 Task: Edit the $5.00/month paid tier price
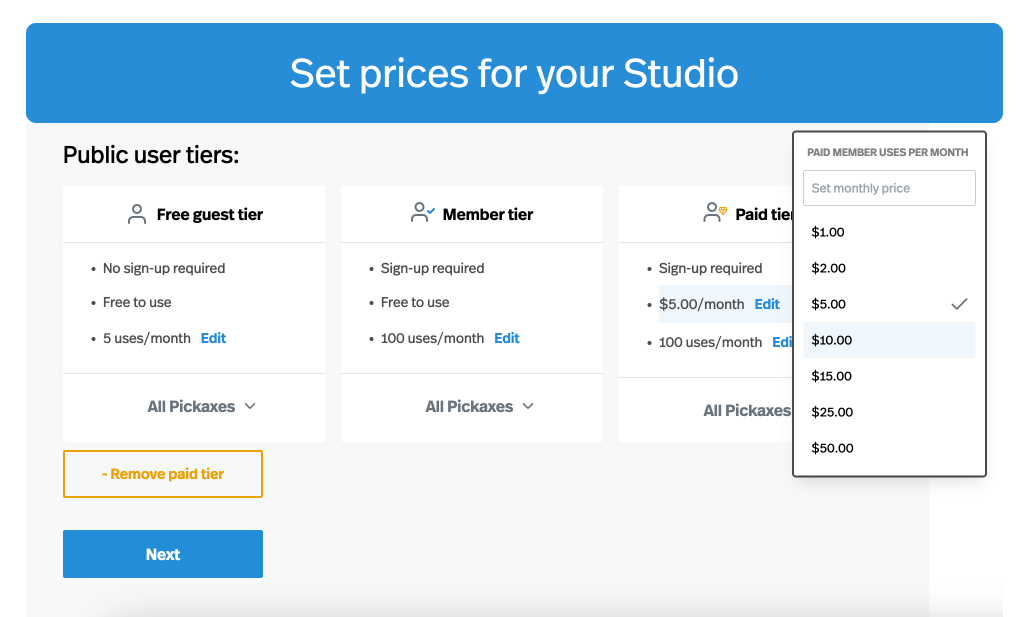pyautogui.click(x=767, y=304)
